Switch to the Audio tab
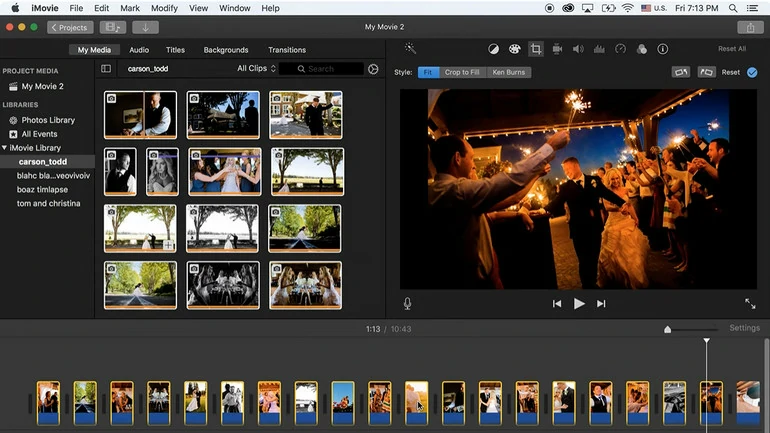Image resolution: width=770 pixels, height=433 pixels. (139, 50)
